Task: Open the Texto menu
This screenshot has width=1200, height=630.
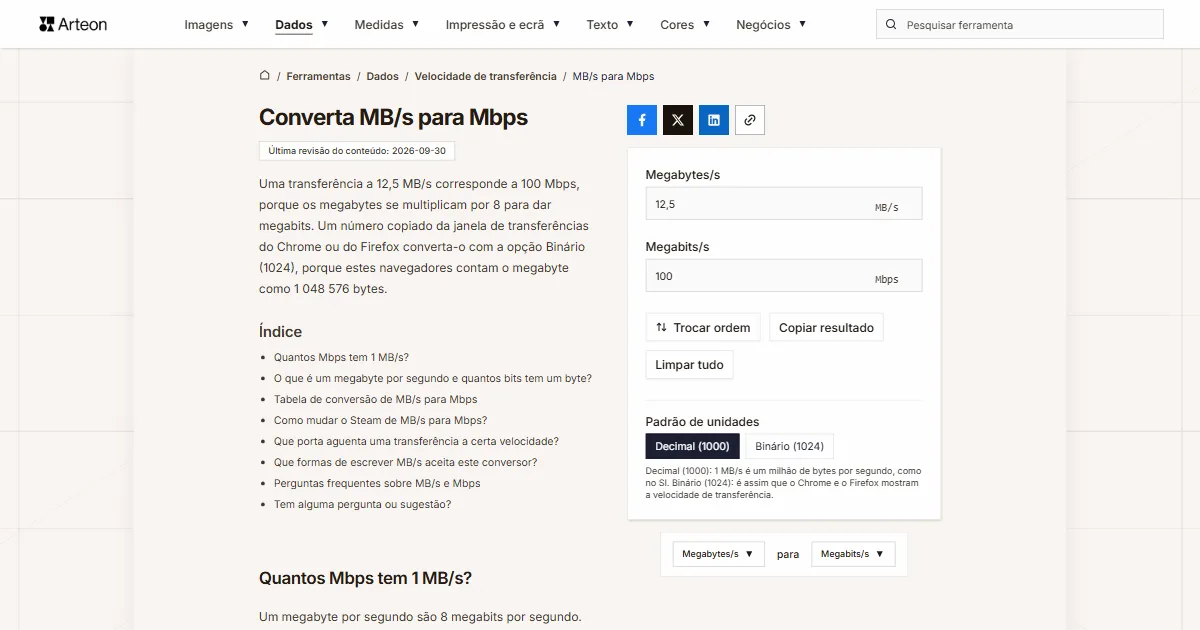Action: click(x=610, y=25)
